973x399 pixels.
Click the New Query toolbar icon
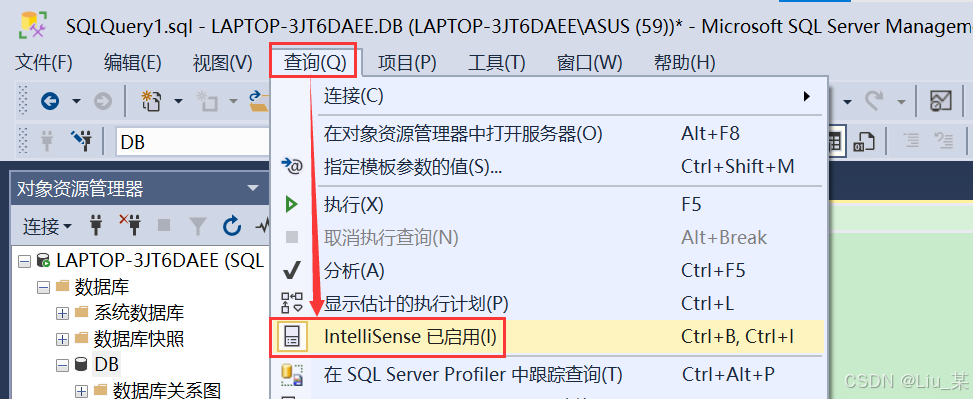point(151,101)
